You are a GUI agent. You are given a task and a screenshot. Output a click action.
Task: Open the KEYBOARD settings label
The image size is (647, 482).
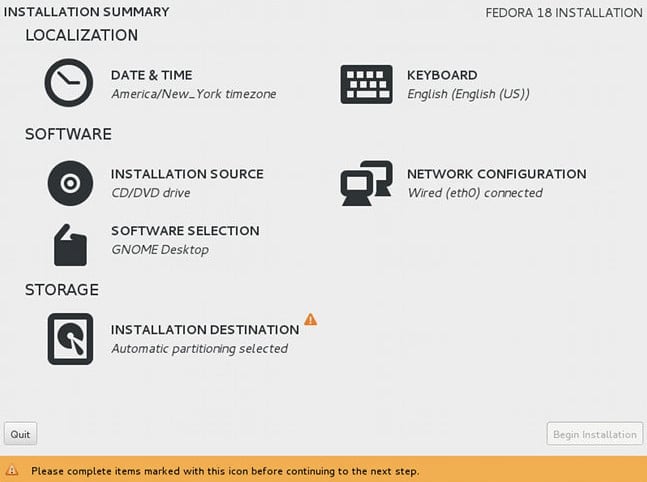tap(442, 75)
